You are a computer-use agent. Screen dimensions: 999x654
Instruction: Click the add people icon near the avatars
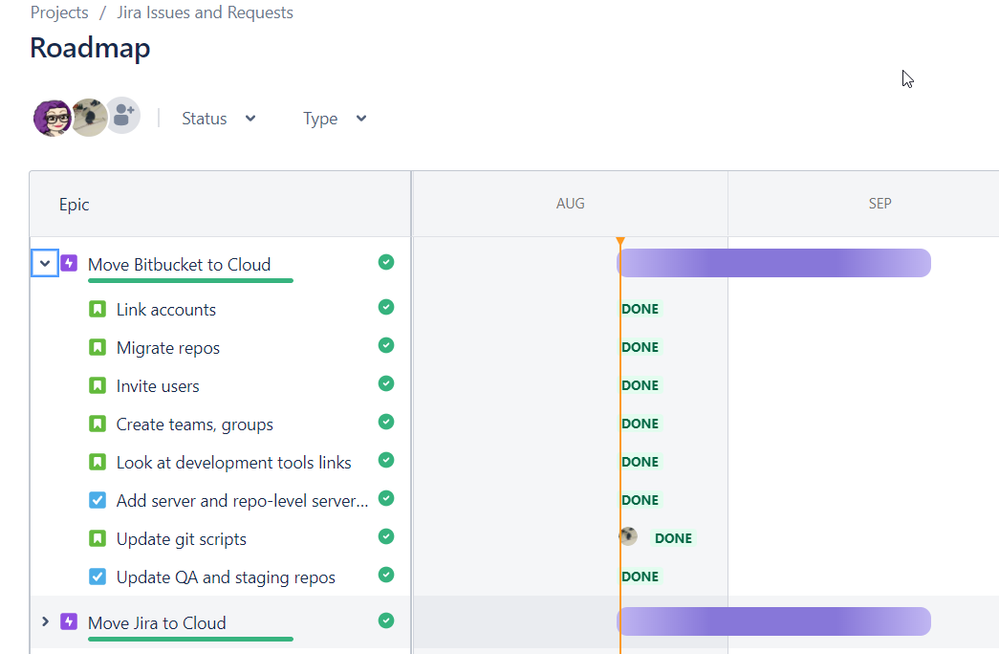tap(122, 116)
